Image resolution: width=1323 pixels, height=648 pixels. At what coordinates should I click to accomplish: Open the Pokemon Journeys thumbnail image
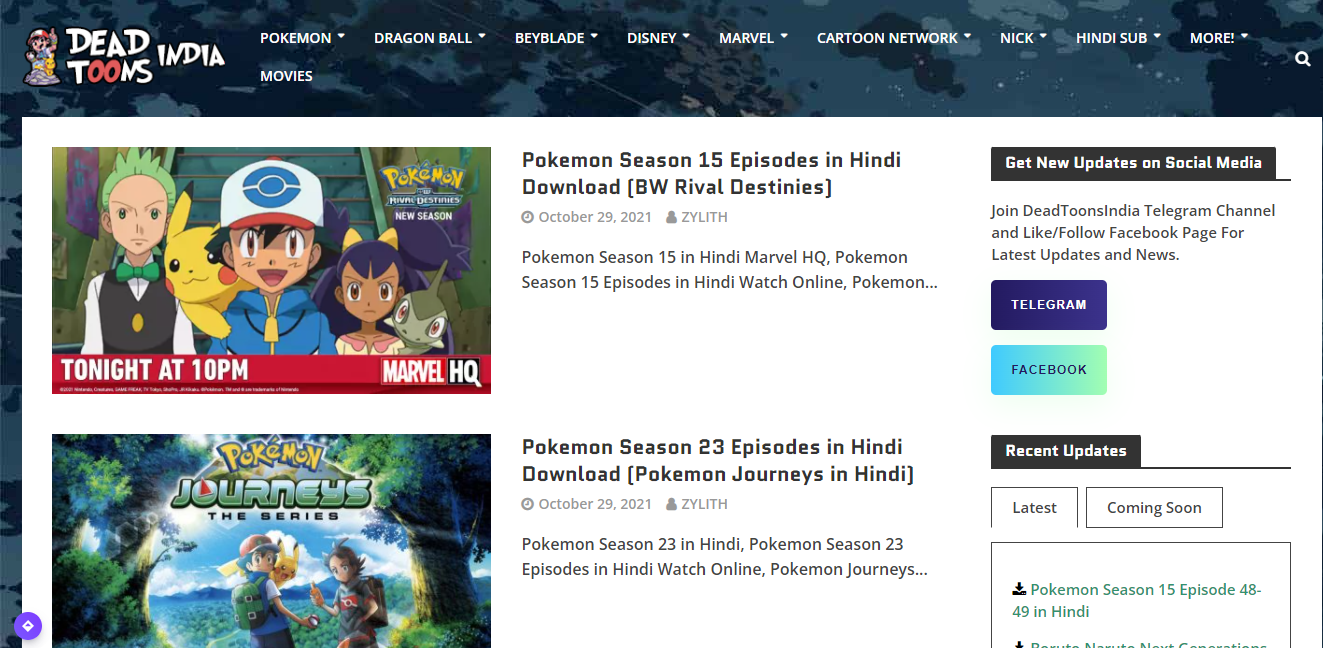coord(271,541)
